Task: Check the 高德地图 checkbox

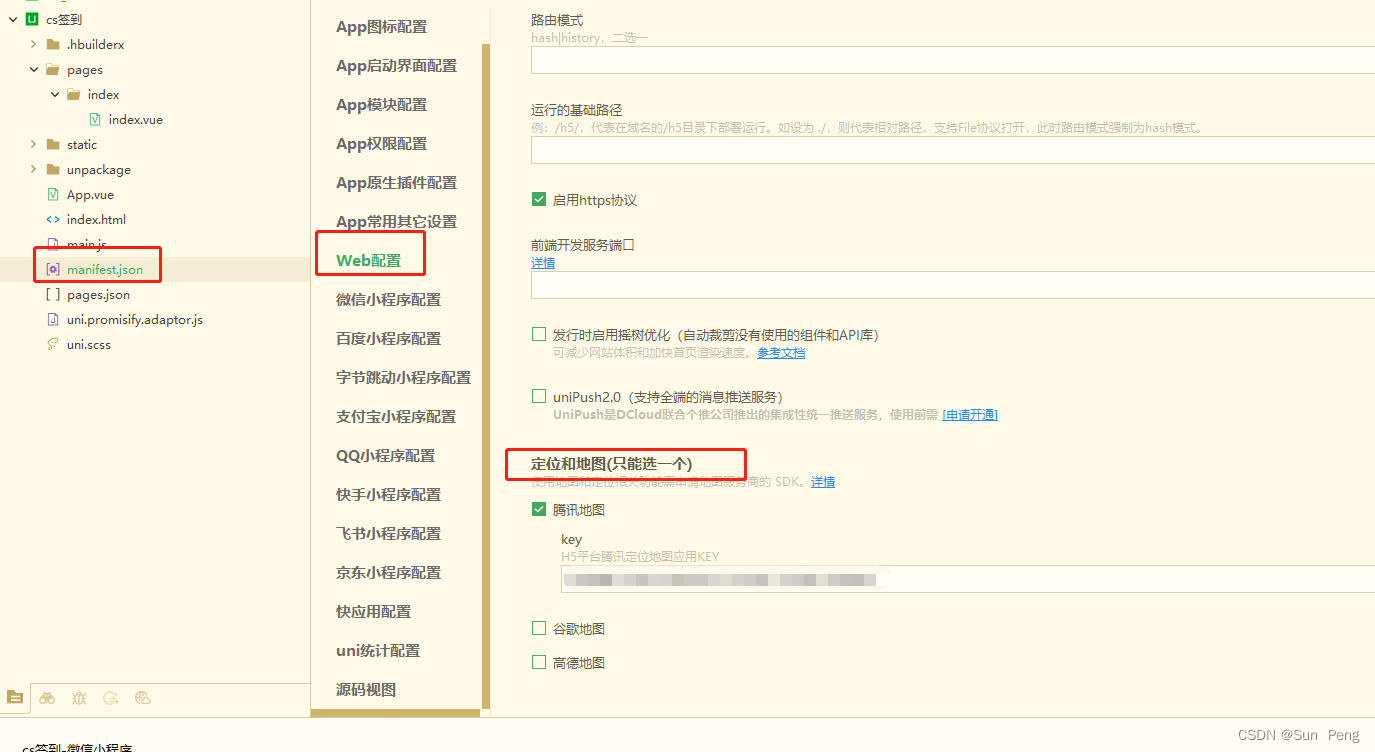Action: 539,662
